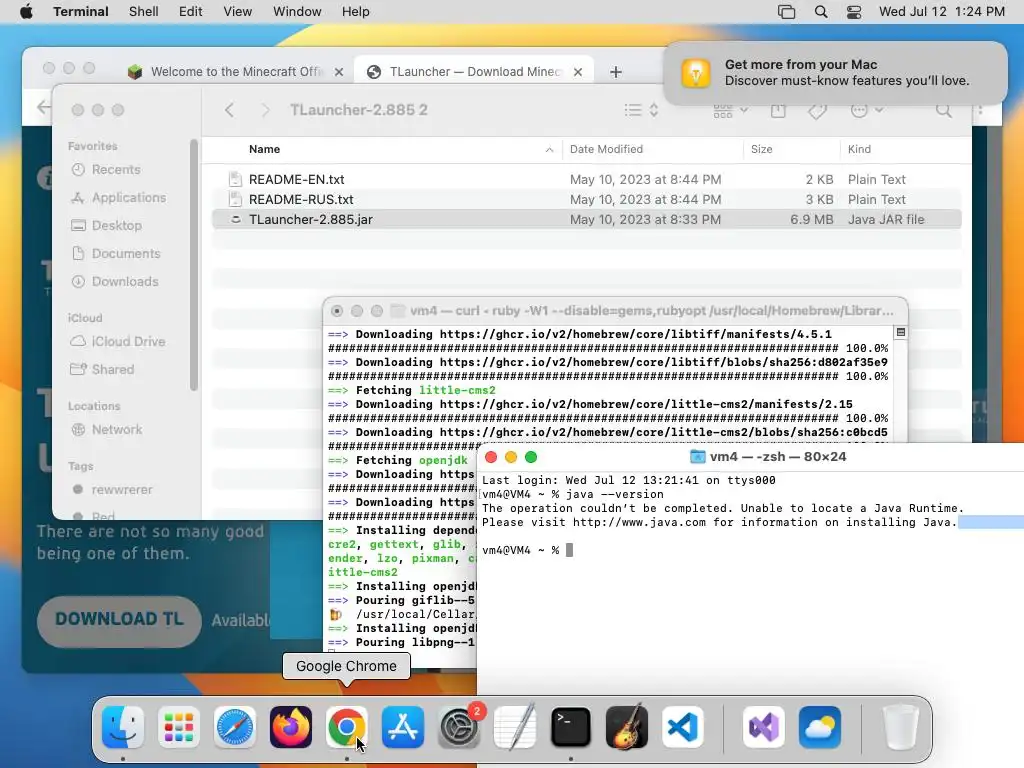Open the Help menu
Viewport: 1024px width, 768px height.
point(356,12)
